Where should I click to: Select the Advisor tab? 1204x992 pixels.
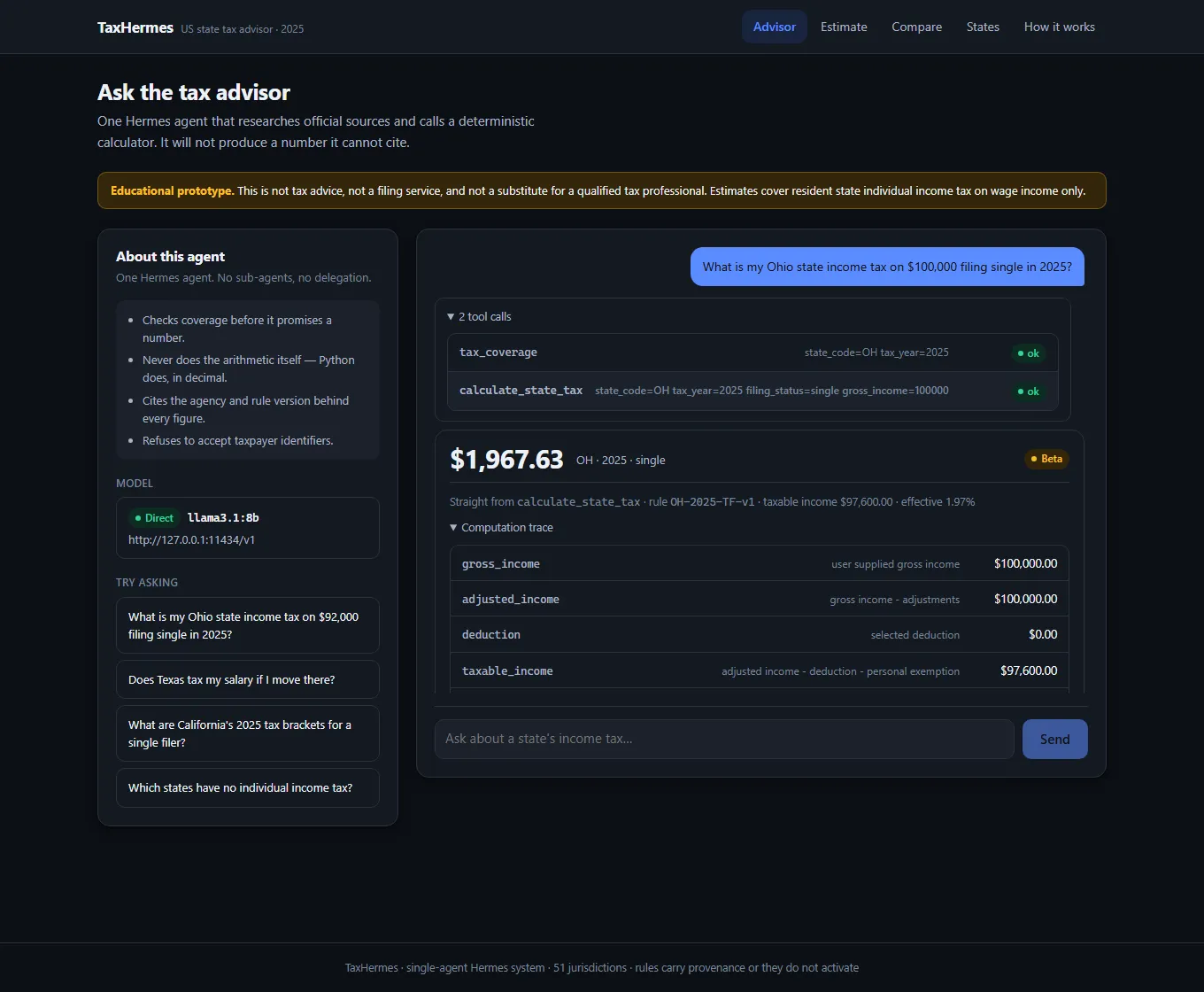click(775, 27)
